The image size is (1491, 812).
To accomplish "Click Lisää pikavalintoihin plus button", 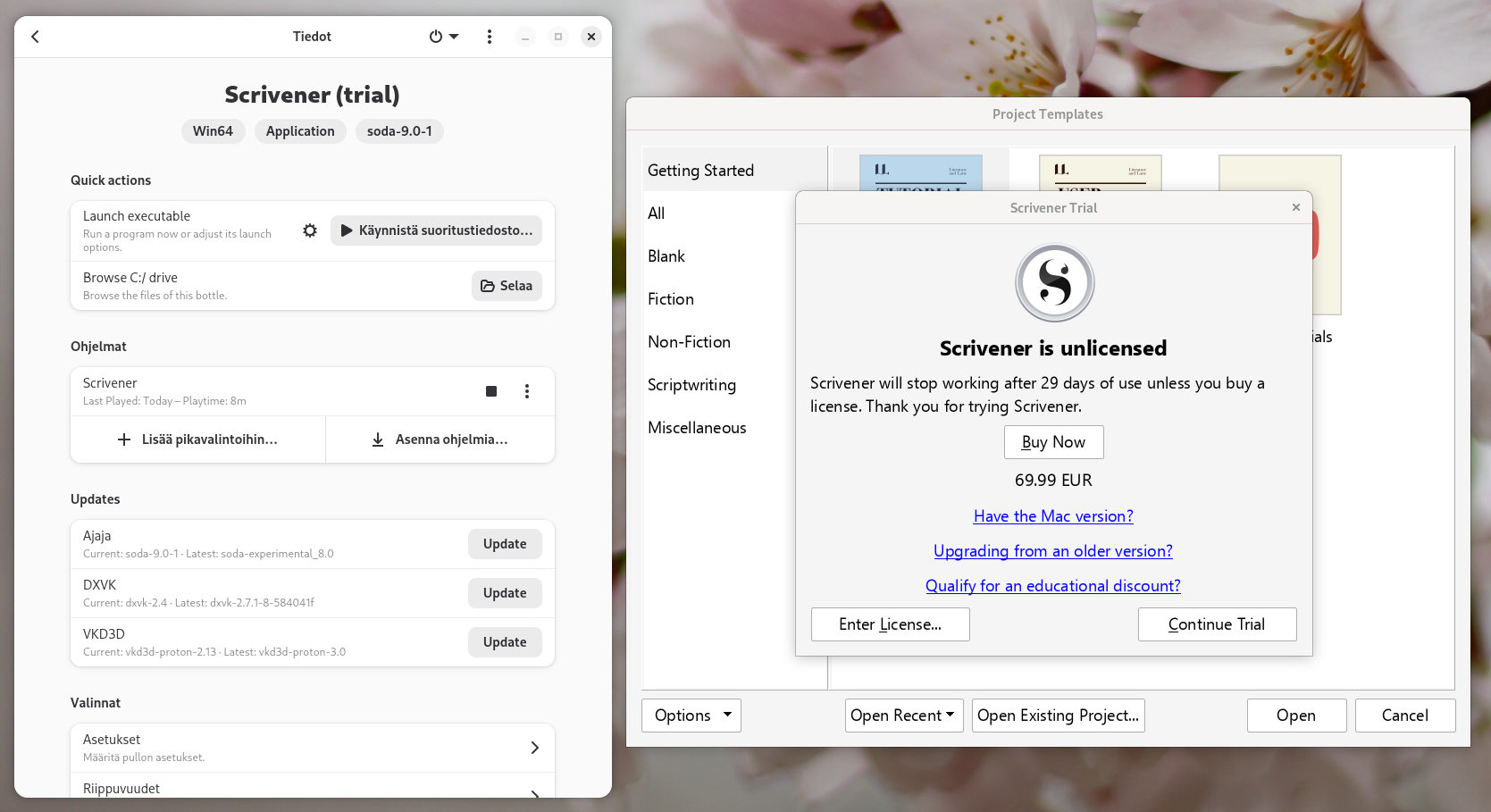I will (x=197, y=439).
